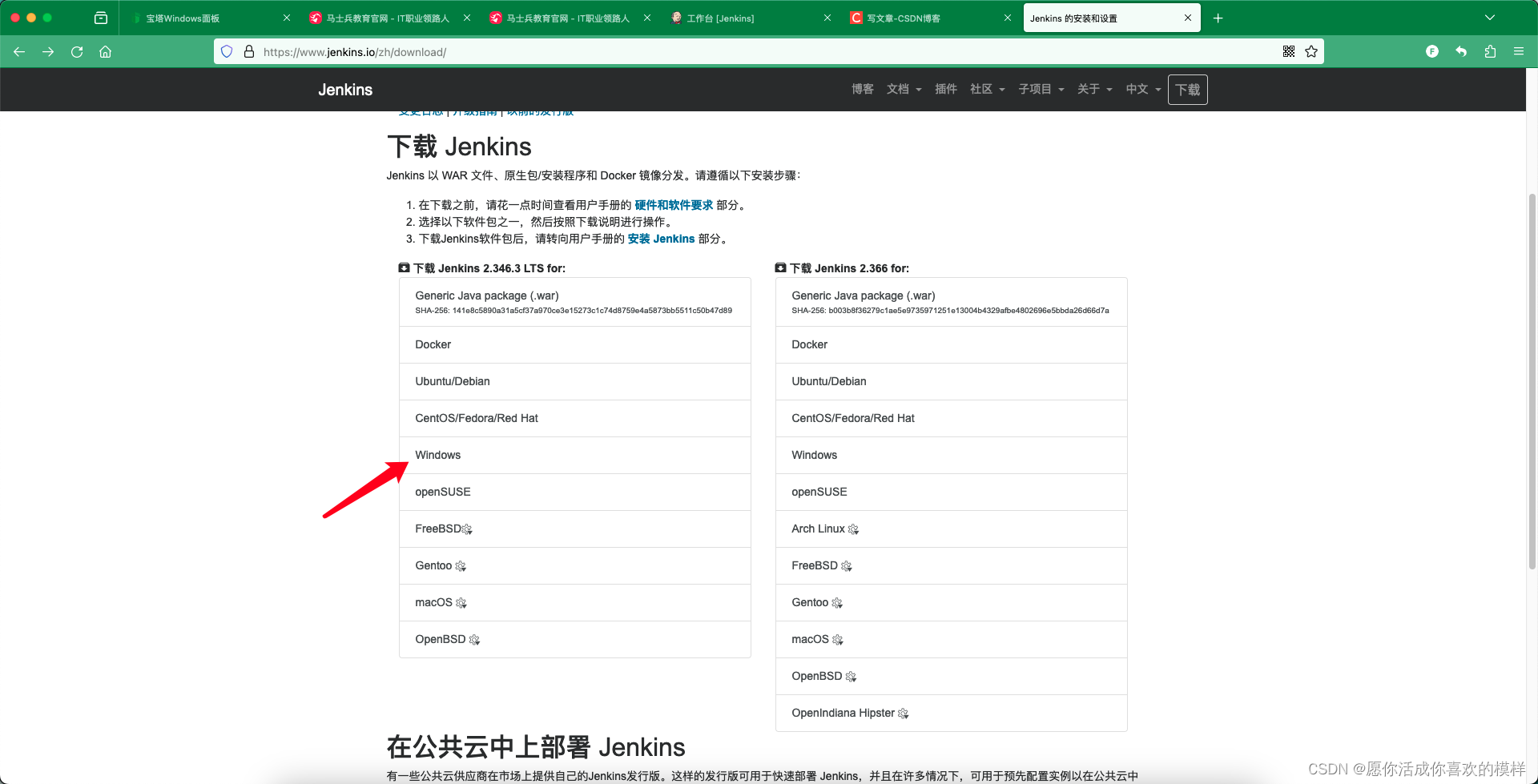The width and height of the screenshot is (1538, 784).
Task: Open the 硬件和软件要求 link
Action: [674, 205]
